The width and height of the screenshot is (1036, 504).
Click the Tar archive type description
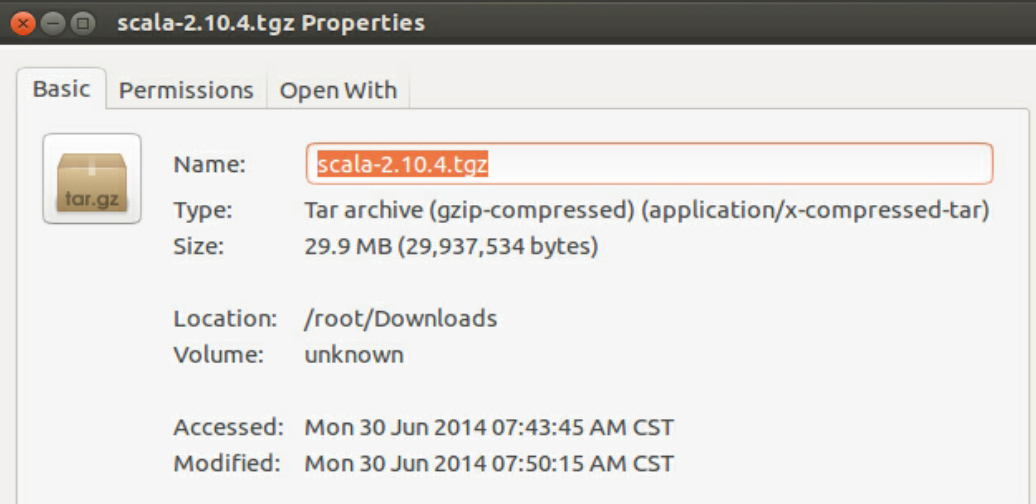click(x=646, y=210)
